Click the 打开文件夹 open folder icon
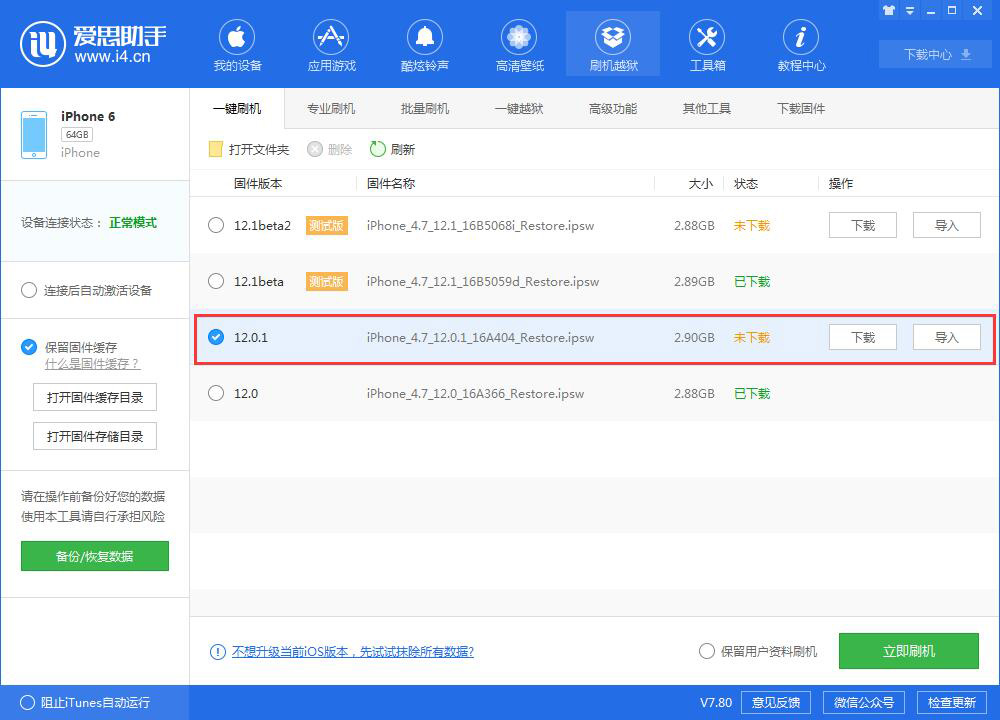 tap(215, 149)
